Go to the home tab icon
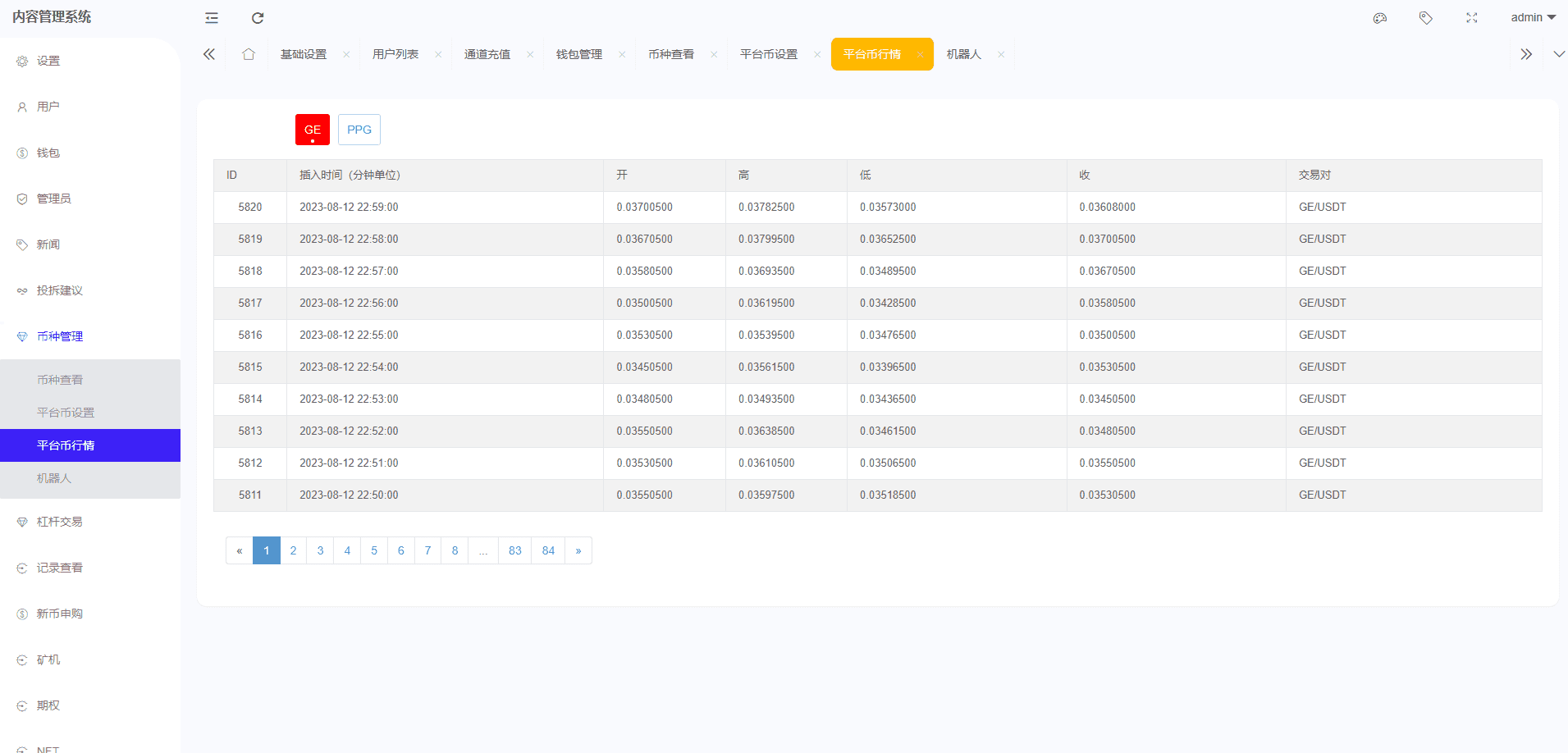Screen dimensions: 1568x753 tap(249, 54)
